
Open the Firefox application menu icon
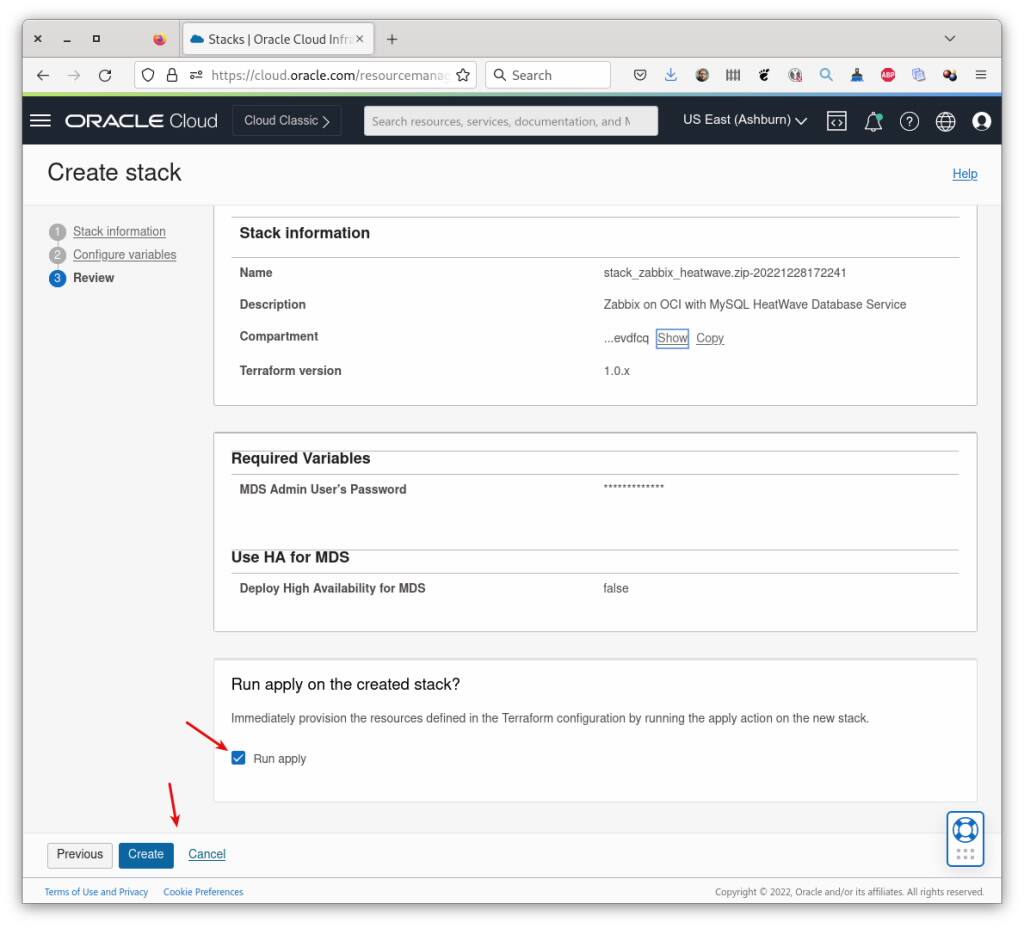980,75
